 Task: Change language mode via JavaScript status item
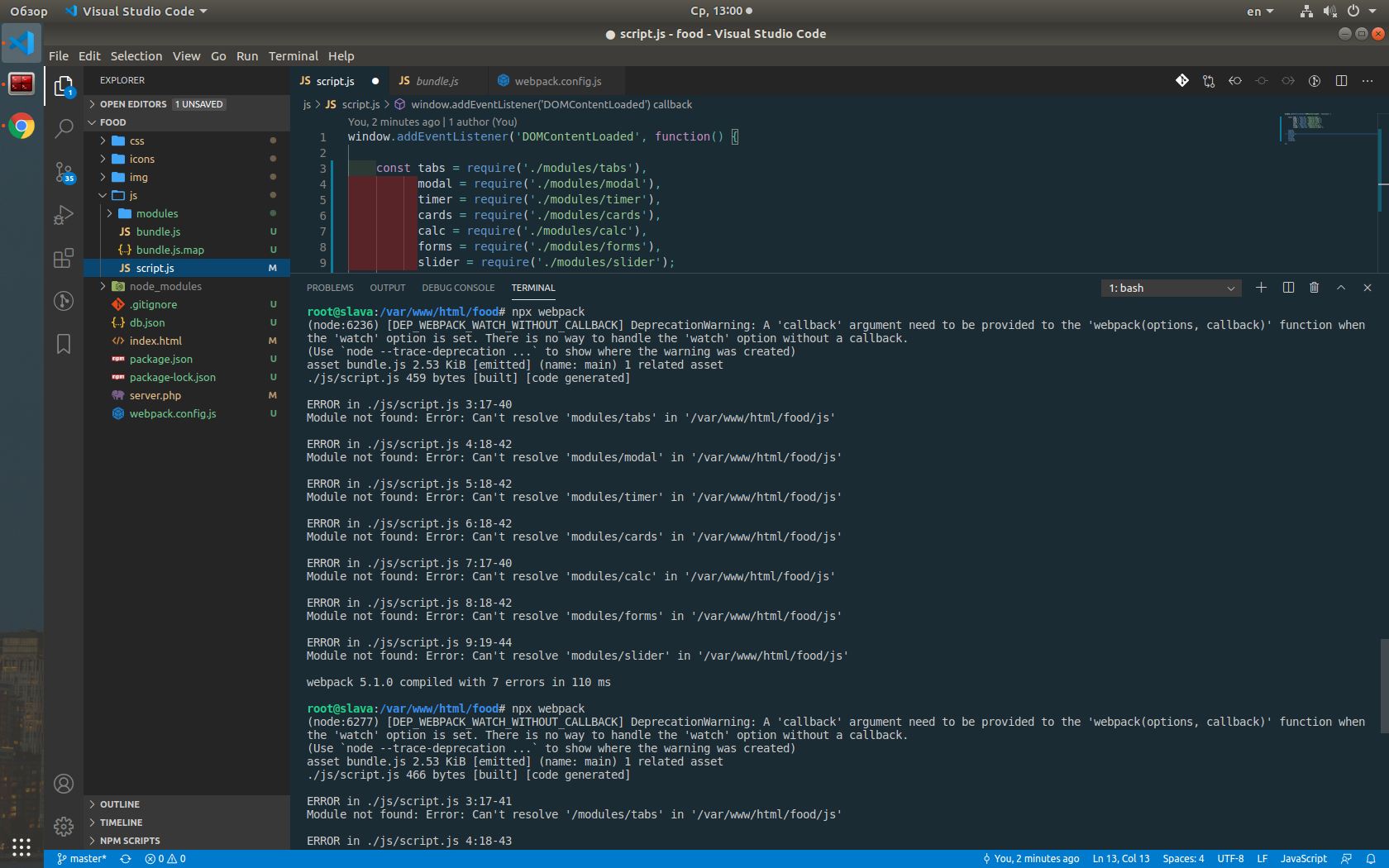1304,859
